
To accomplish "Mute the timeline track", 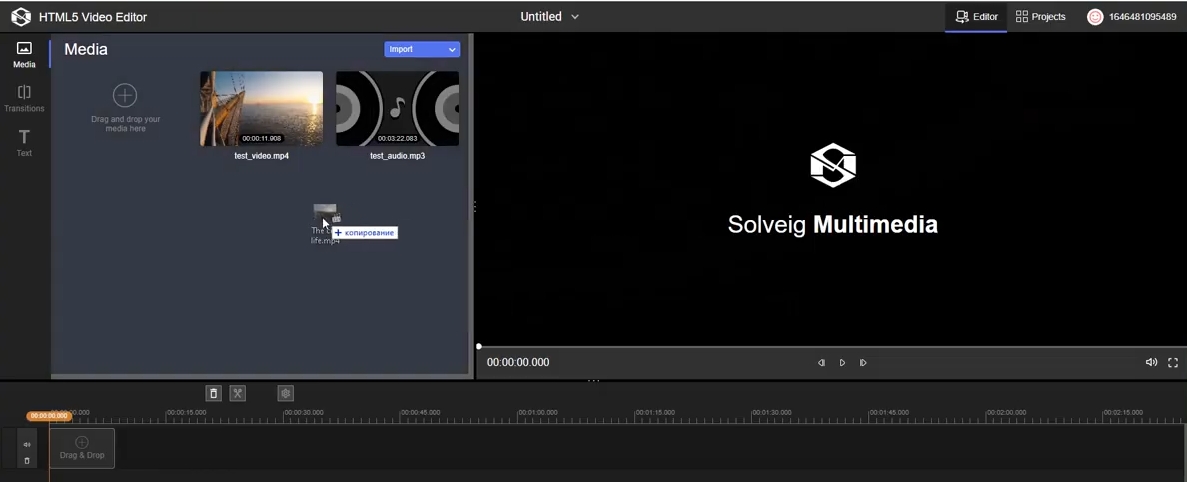I will pyautogui.click(x=27, y=445).
